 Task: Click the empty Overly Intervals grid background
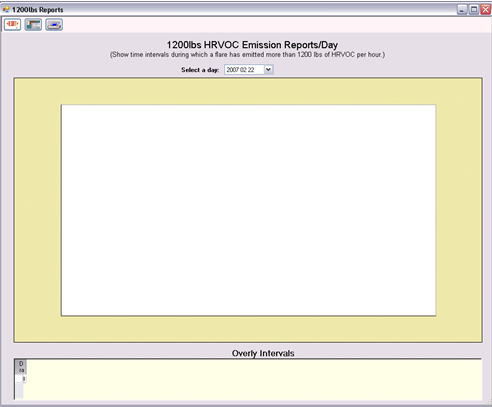[253, 380]
